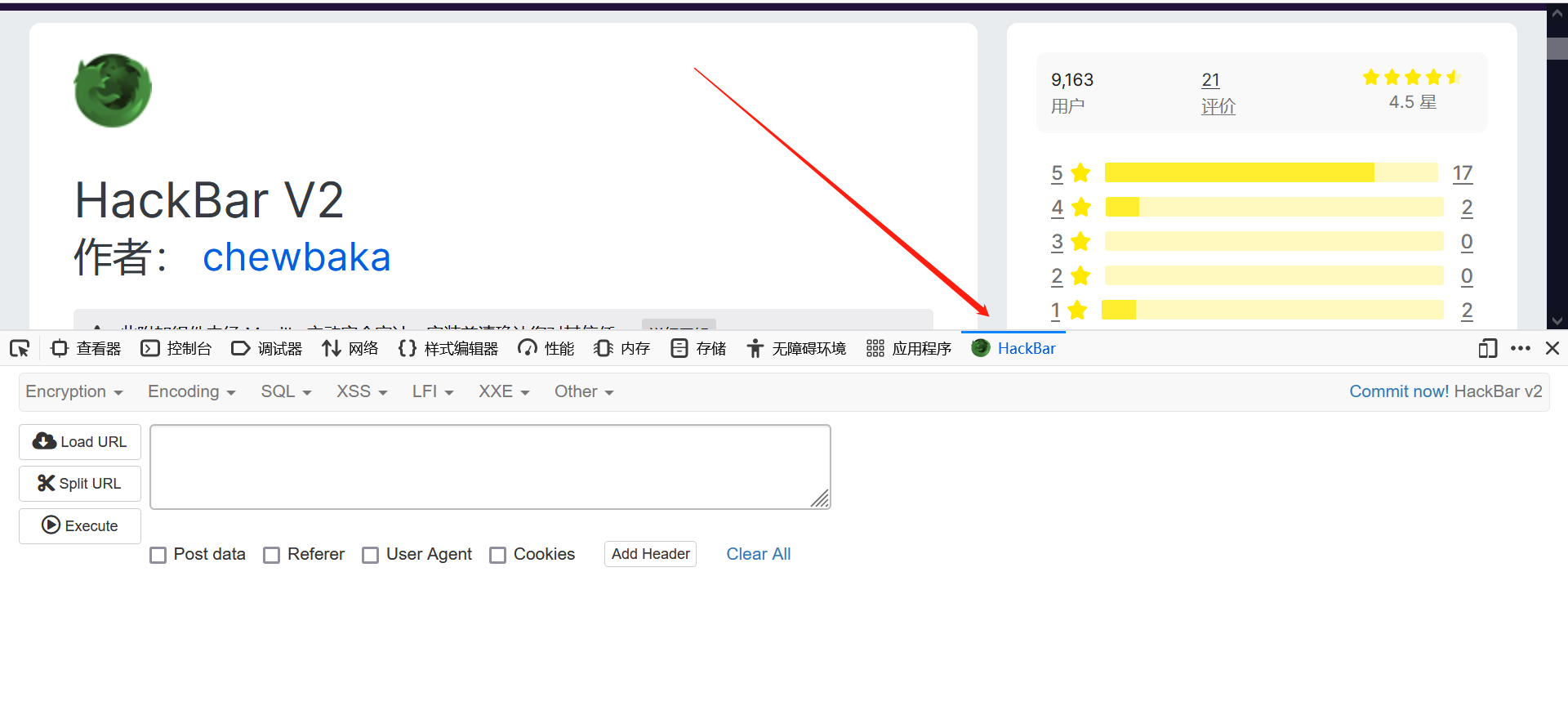Click the 17 count for 5 stars
This screenshot has width=1568, height=706.
[1463, 173]
